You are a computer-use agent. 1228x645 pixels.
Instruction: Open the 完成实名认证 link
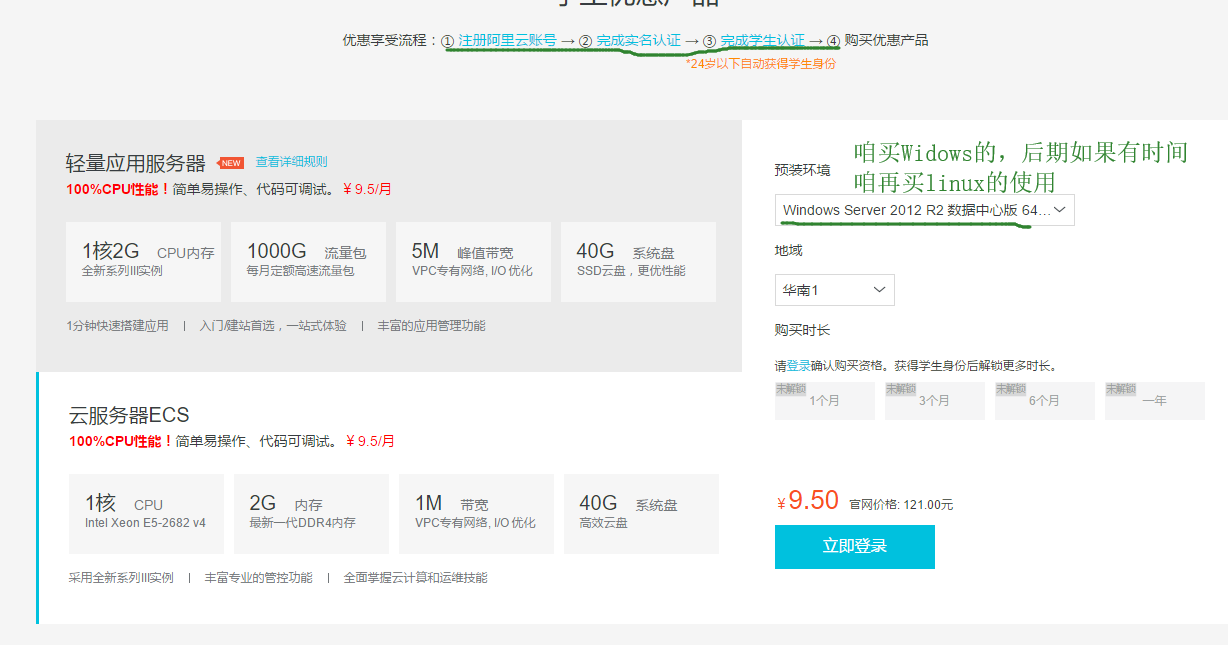638,40
